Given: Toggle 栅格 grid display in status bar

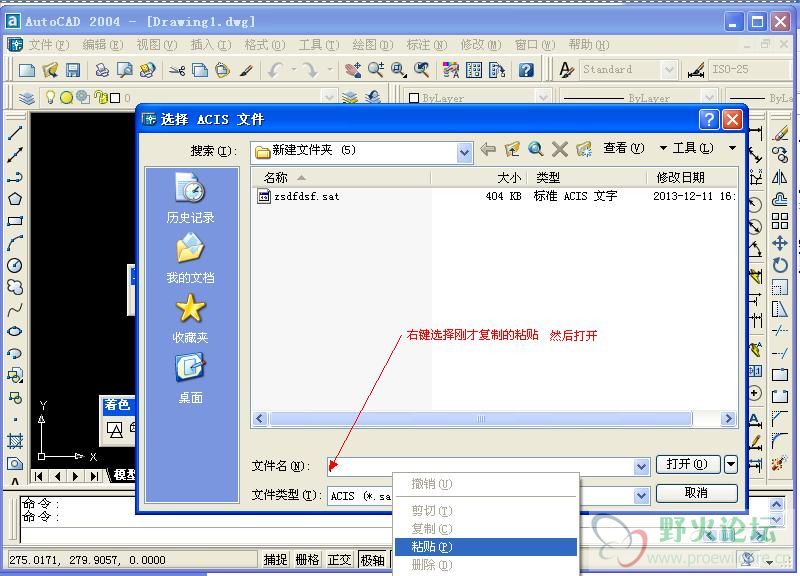Looking at the screenshot, I should tap(307, 560).
